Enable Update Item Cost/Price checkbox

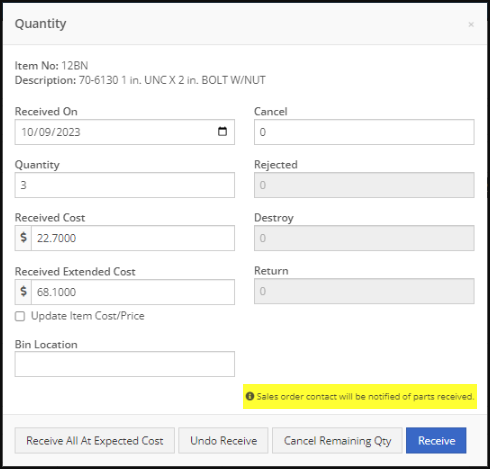point(20,316)
